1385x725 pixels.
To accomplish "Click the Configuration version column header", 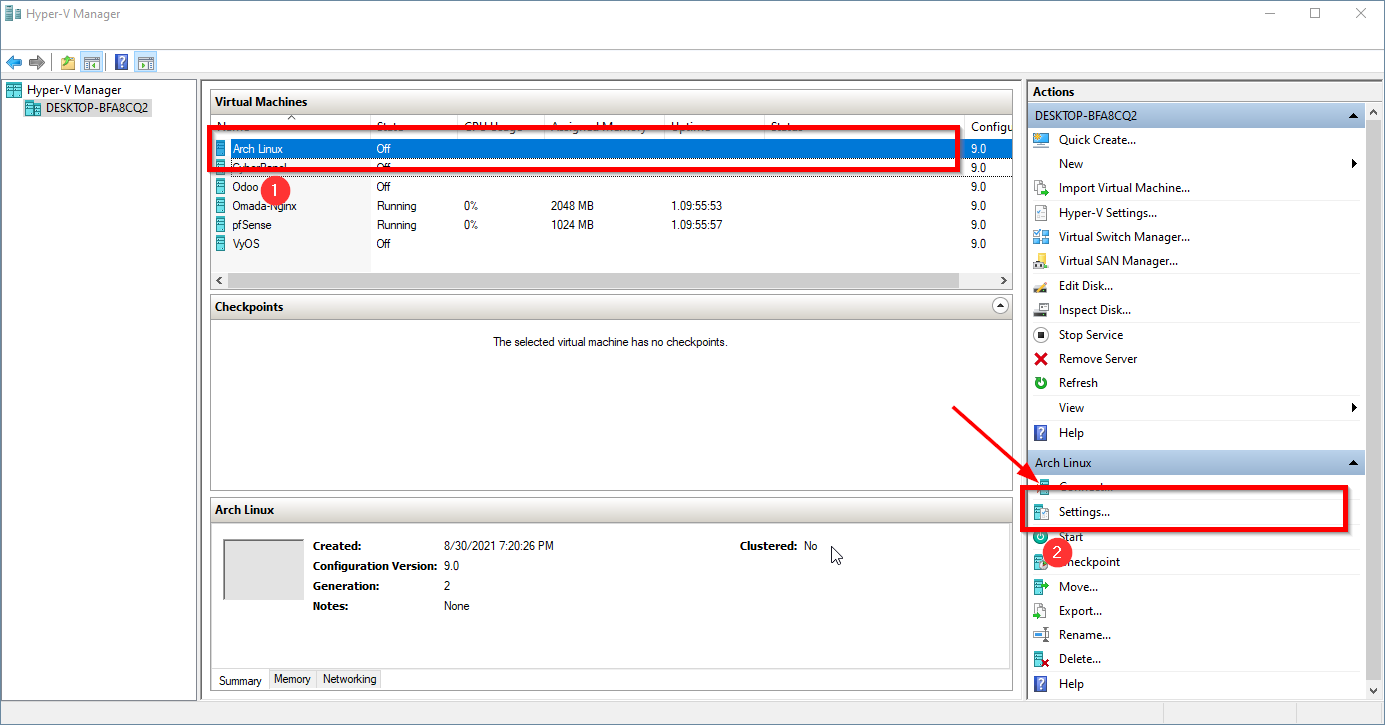I will click(x=989, y=128).
